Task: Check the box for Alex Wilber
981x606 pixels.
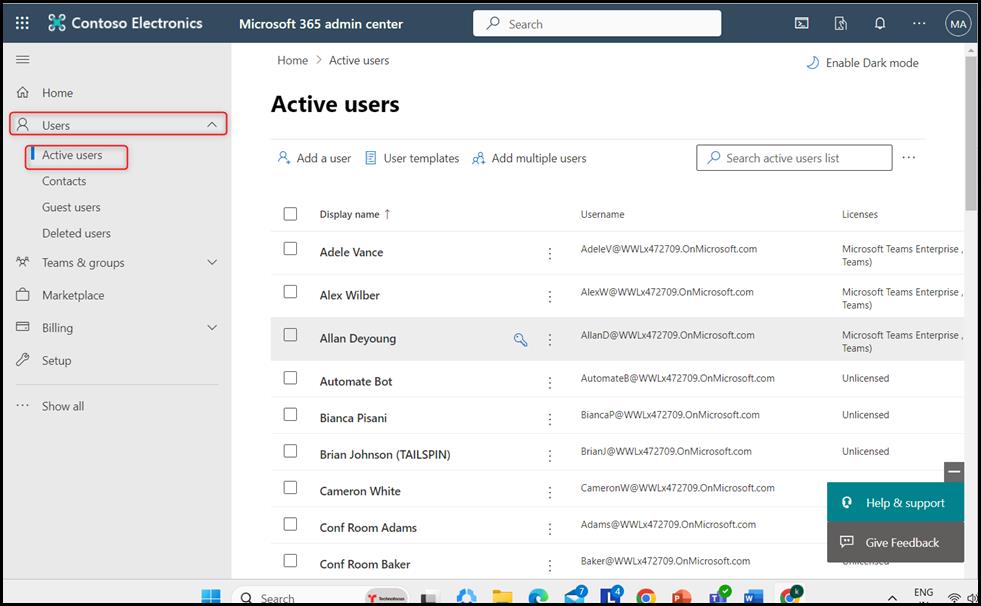Action: [x=290, y=292]
